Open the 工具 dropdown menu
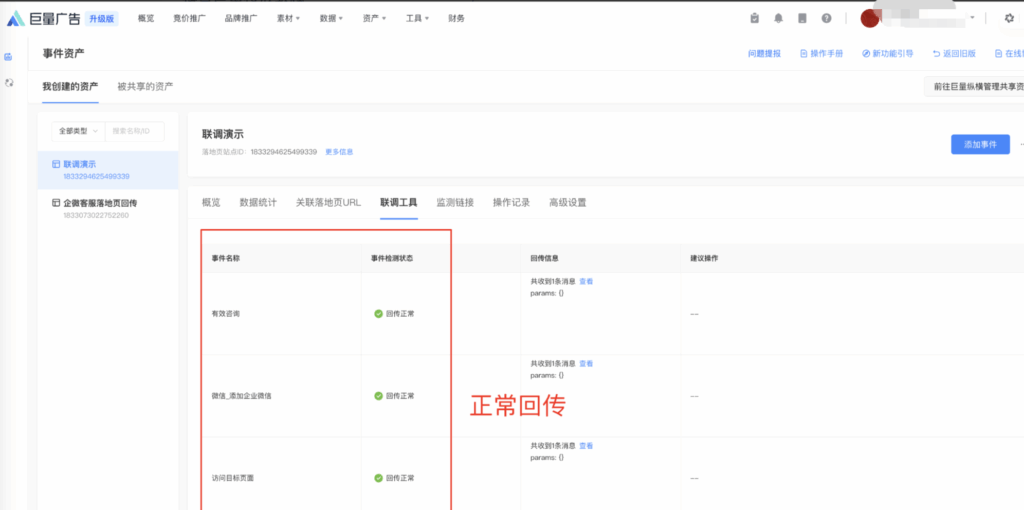Screen dimensions: 1024x510 [x=418, y=18]
